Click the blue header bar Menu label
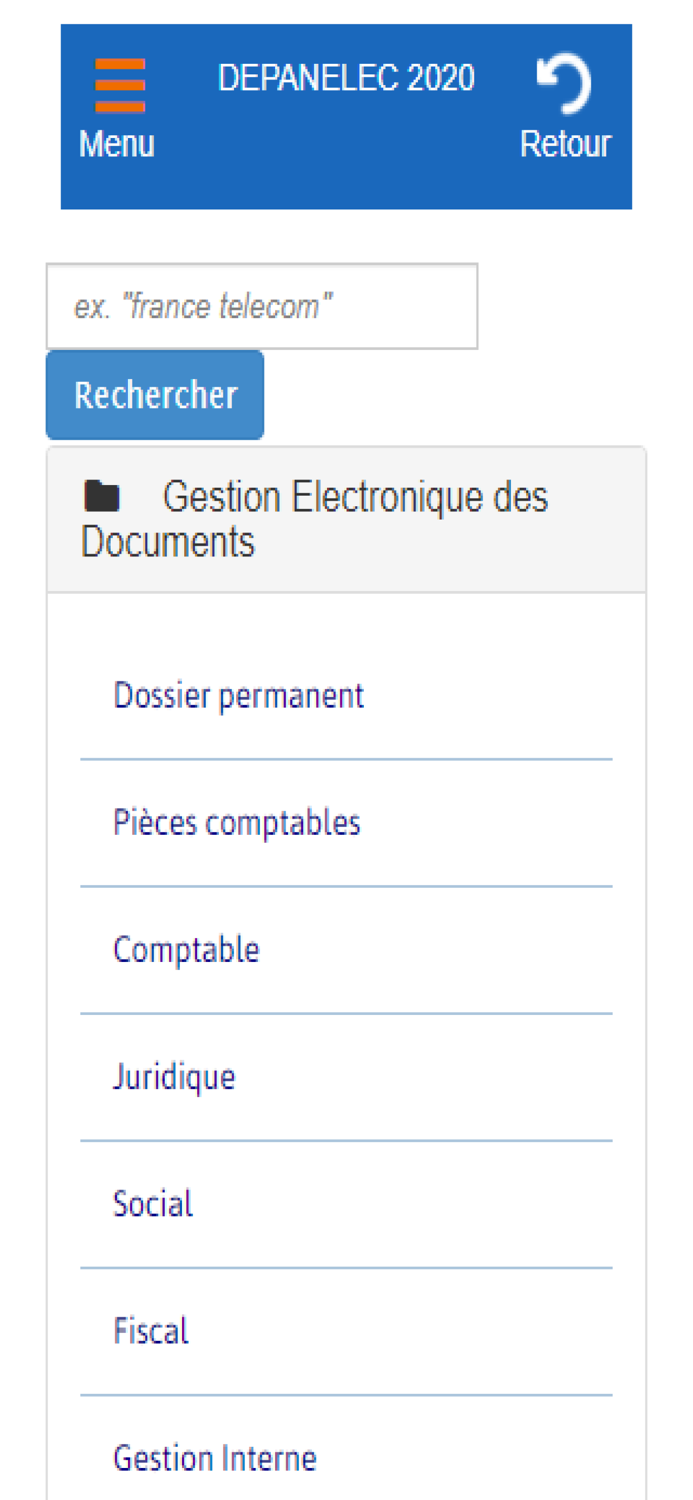 coord(116,143)
